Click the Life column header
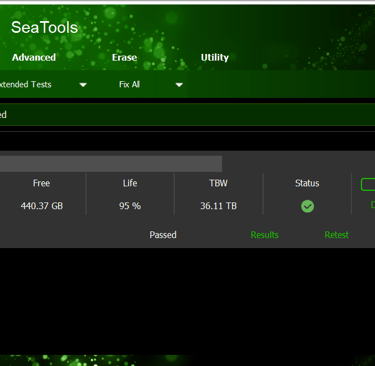This screenshot has height=366, width=375. point(130,183)
